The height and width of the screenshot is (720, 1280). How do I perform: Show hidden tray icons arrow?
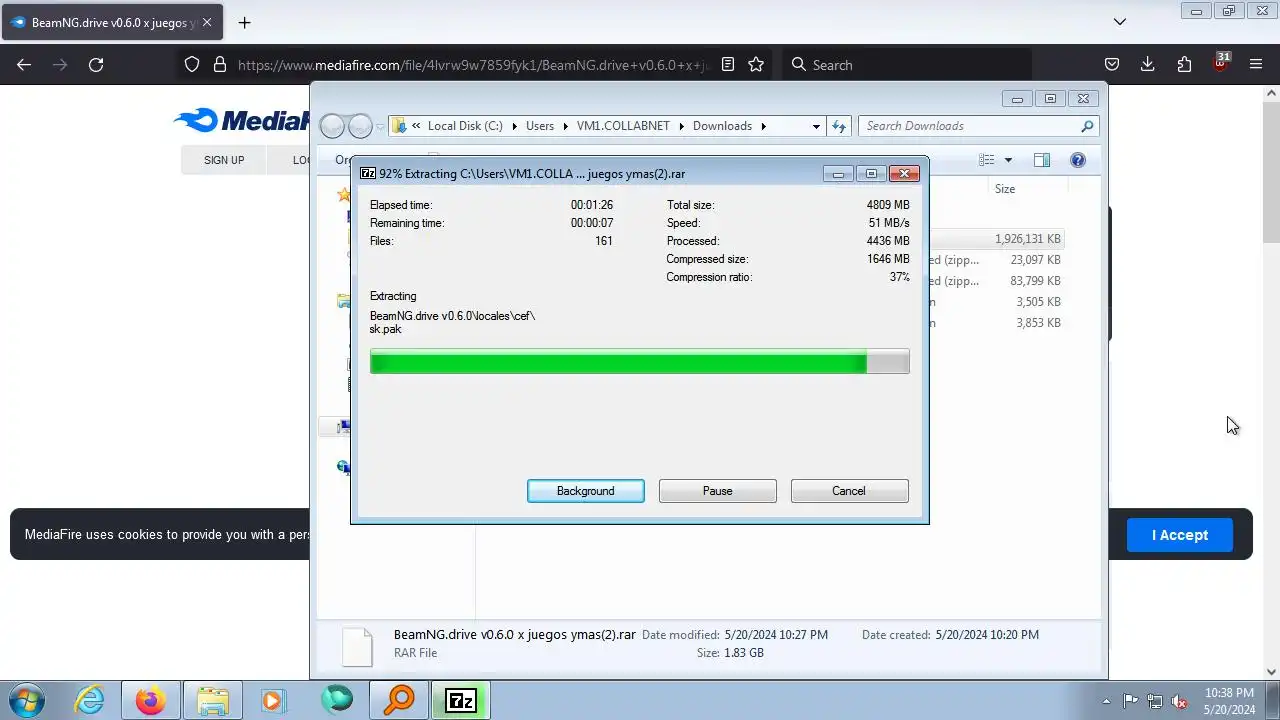pos(1106,701)
